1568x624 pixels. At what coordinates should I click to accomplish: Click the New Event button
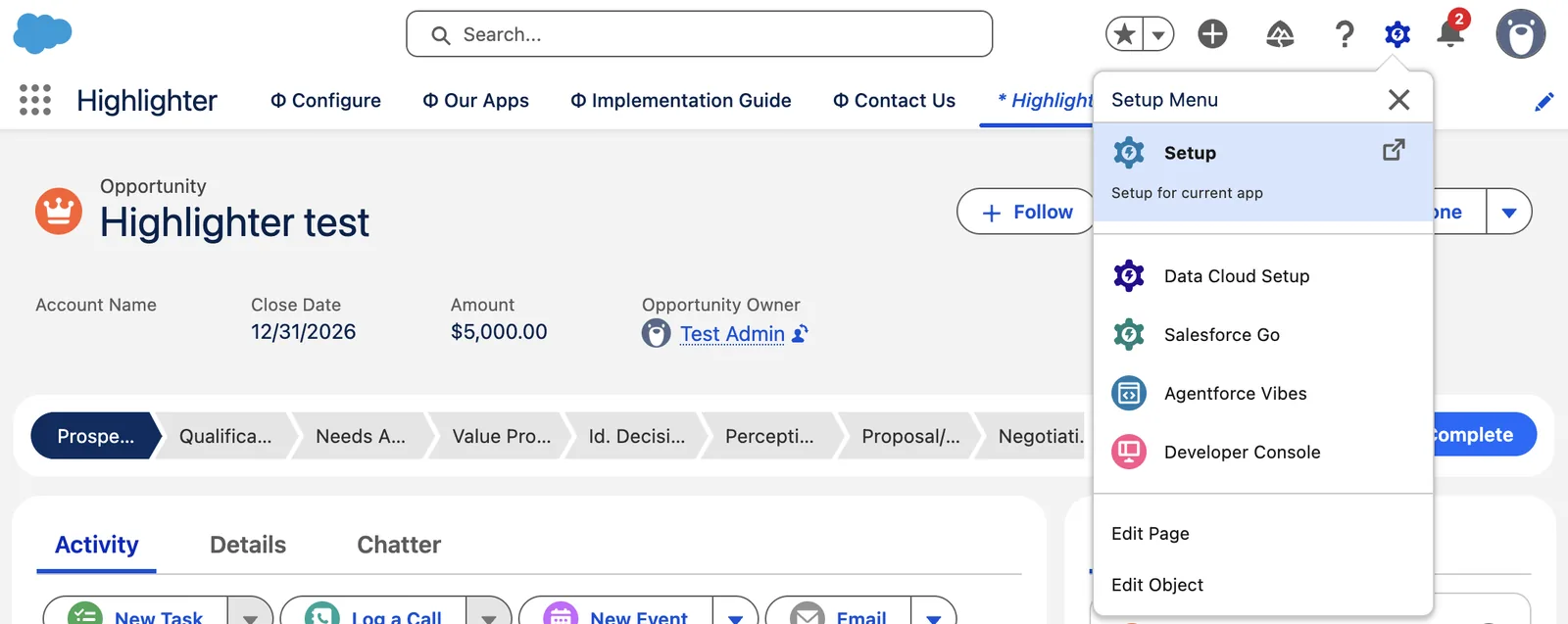(616, 611)
